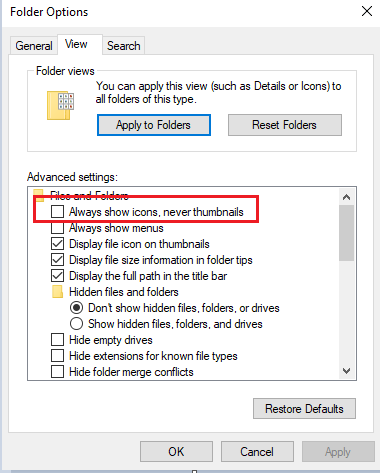Dismiss dialog with Cancel button
The height and width of the screenshot is (473, 380).
coord(257,452)
